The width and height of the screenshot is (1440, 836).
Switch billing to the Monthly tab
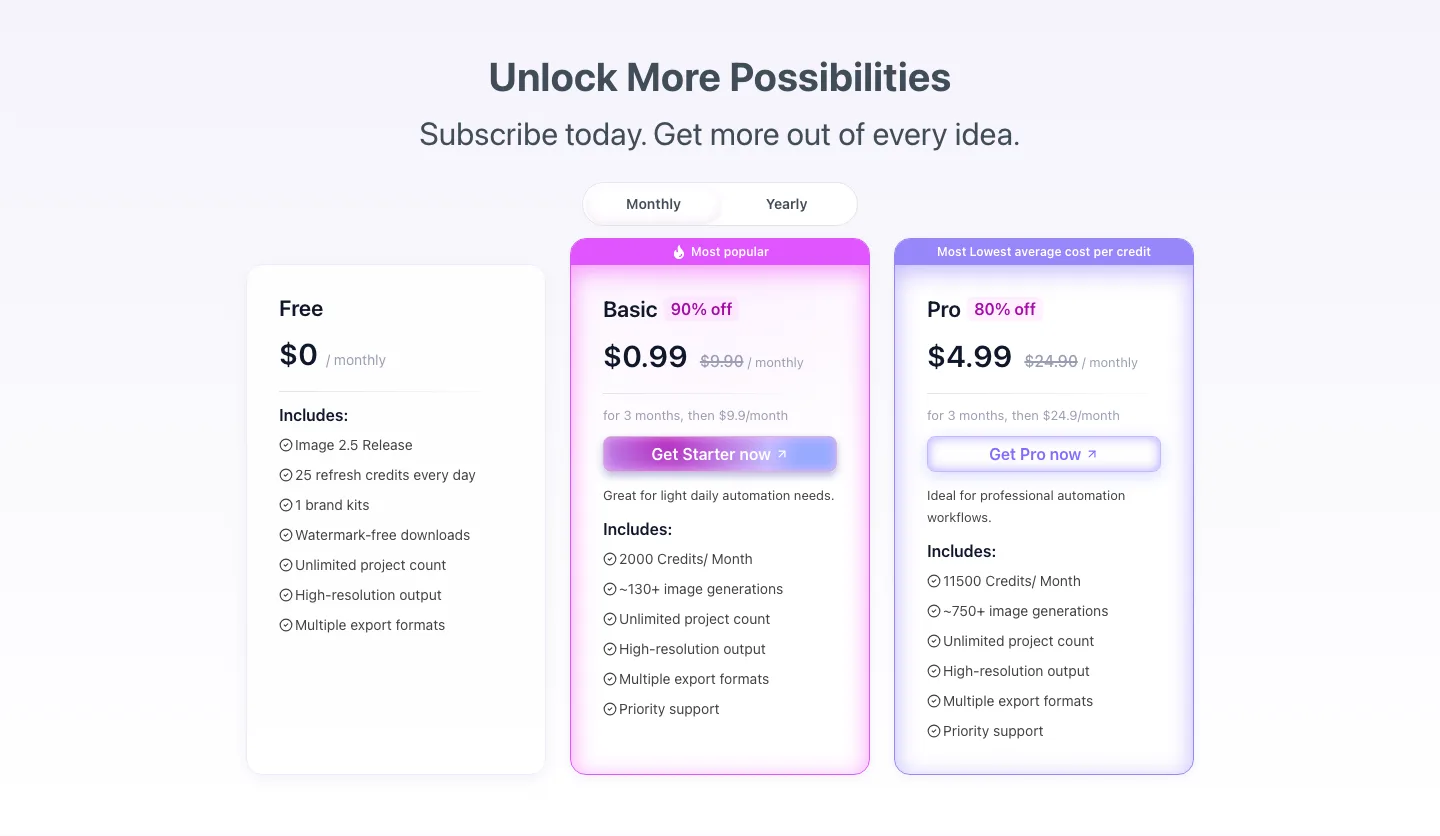653,204
